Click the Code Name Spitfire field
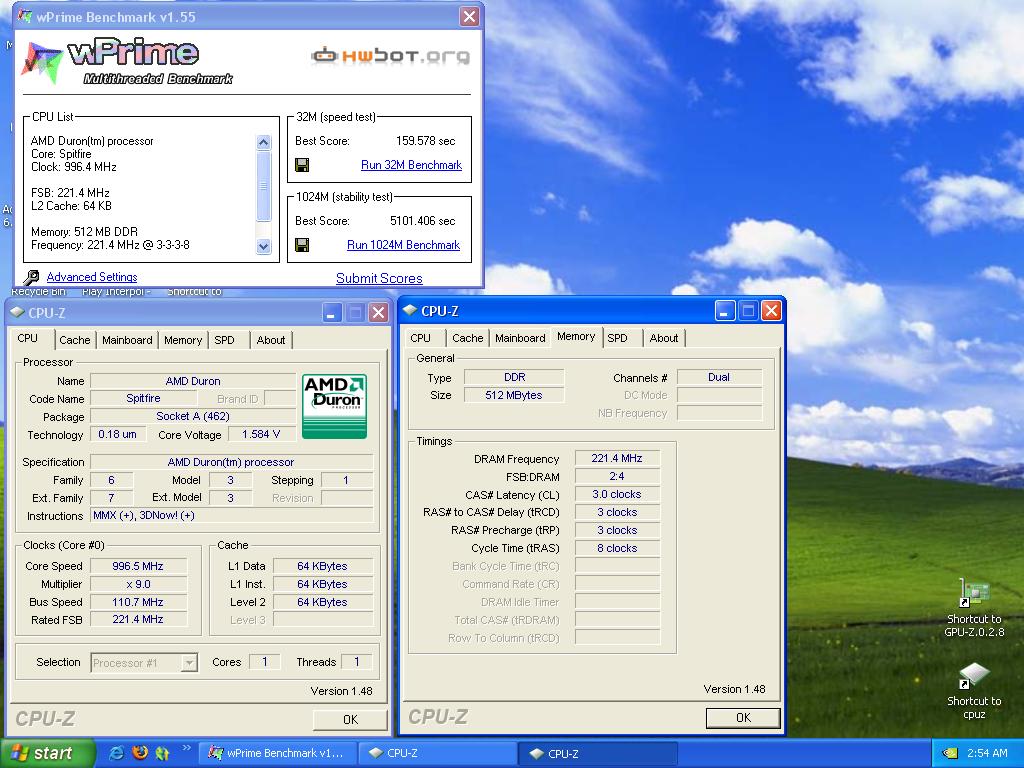The image size is (1024, 768). [144, 398]
